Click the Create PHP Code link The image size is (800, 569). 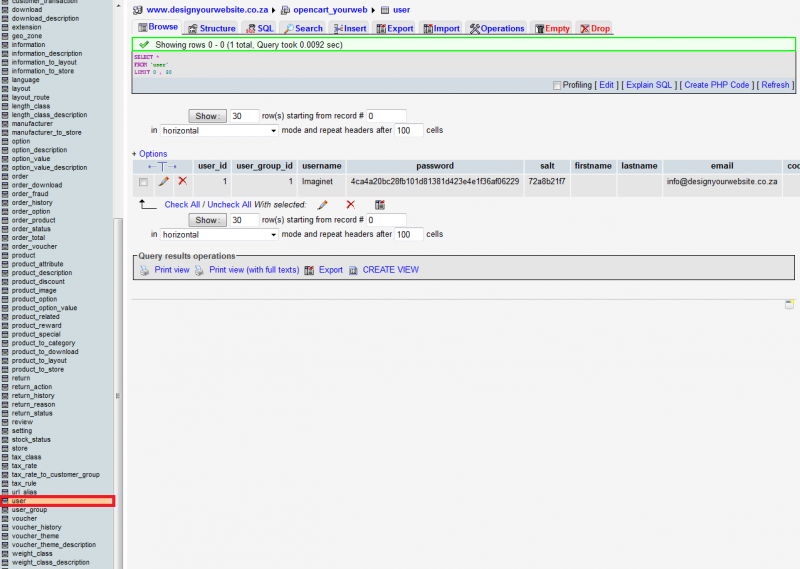point(716,85)
